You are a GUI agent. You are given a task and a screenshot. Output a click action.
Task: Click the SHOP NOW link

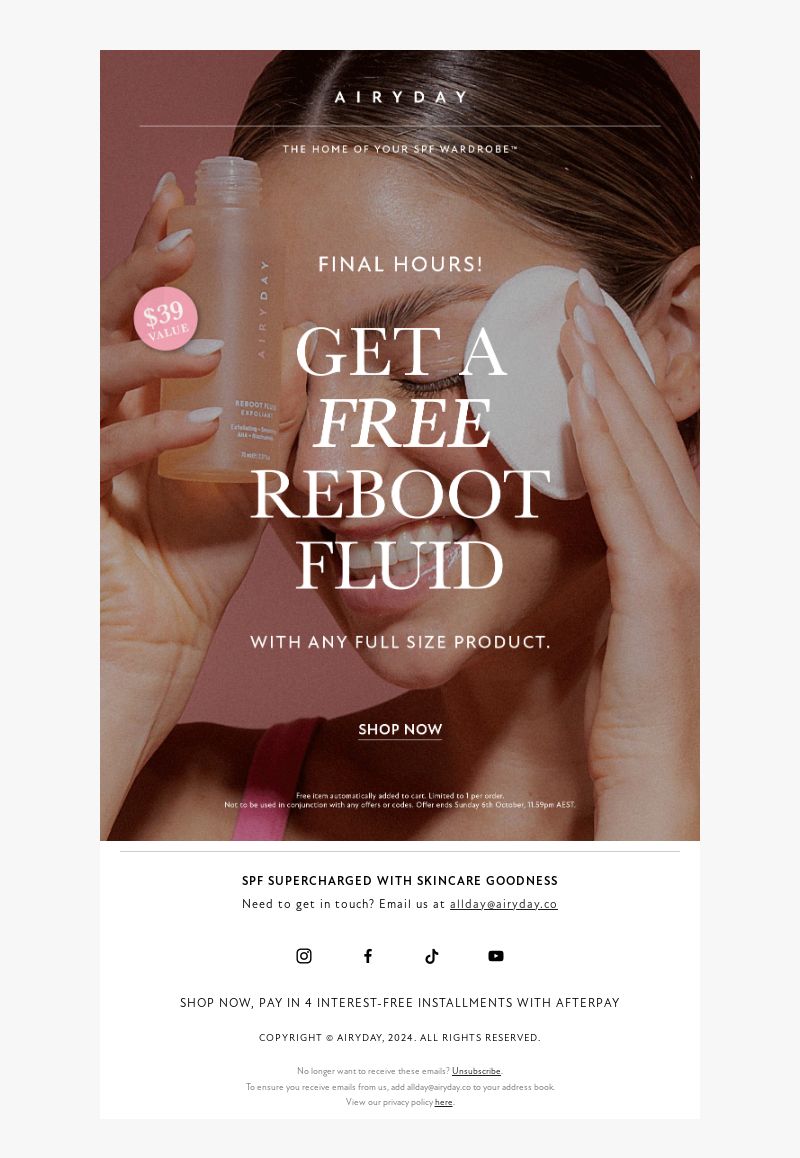(400, 730)
